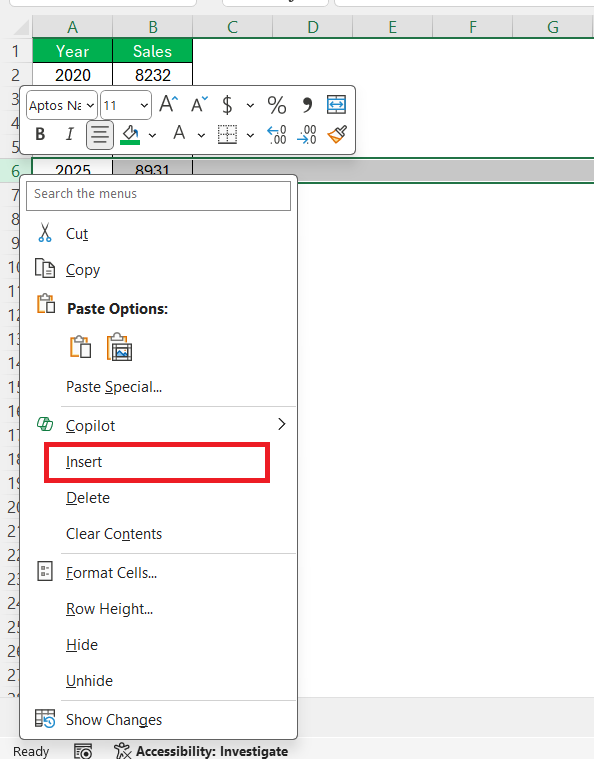Viewport: 594px width, 759px height.
Task: Select row 2 header
Action: click(16, 75)
